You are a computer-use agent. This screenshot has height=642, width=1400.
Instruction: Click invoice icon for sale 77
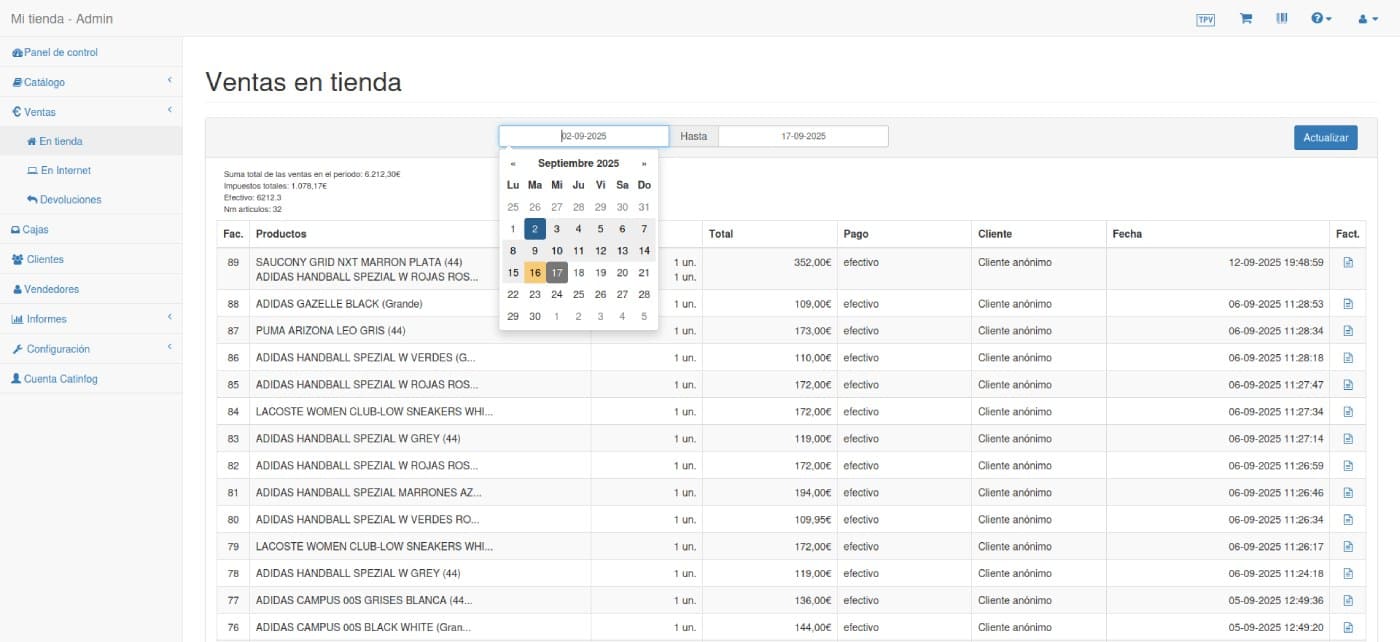(1347, 601)
